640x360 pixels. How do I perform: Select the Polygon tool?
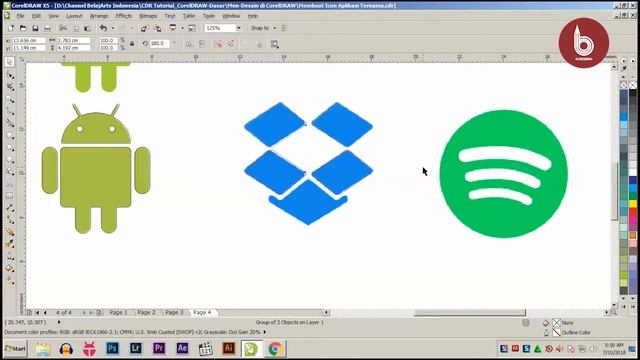(10, 160)
